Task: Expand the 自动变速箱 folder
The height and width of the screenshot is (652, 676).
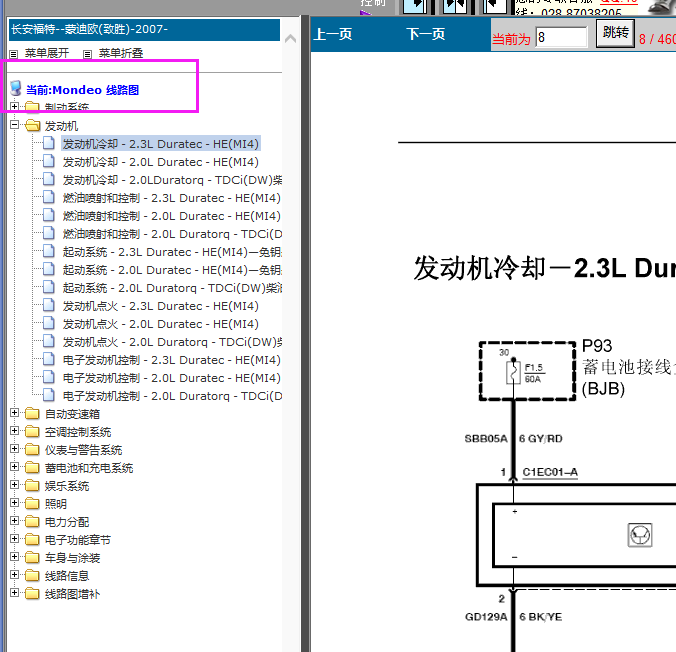Action: point(14,413)
